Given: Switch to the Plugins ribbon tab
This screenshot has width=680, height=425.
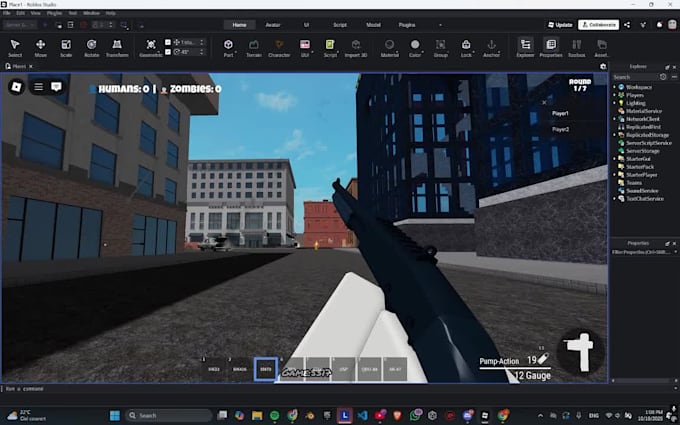Looking at the screenshot, I should [x=407, y=25].
